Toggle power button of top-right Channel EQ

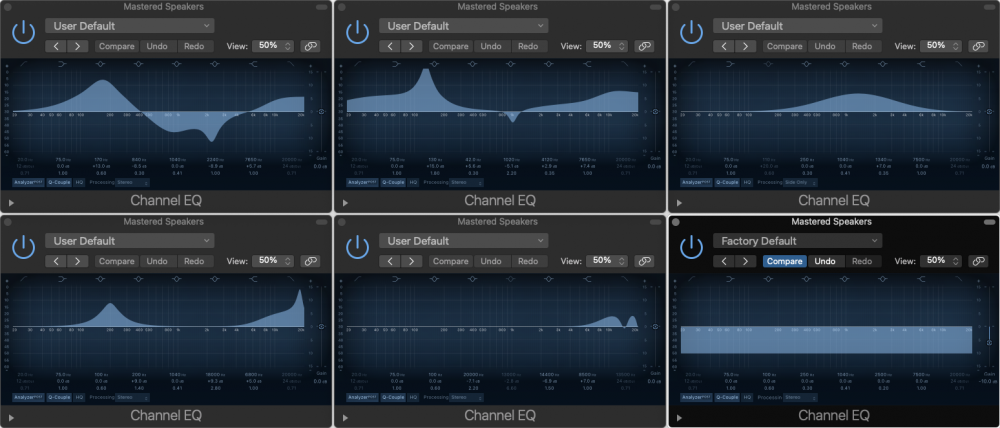click(691, 33)
